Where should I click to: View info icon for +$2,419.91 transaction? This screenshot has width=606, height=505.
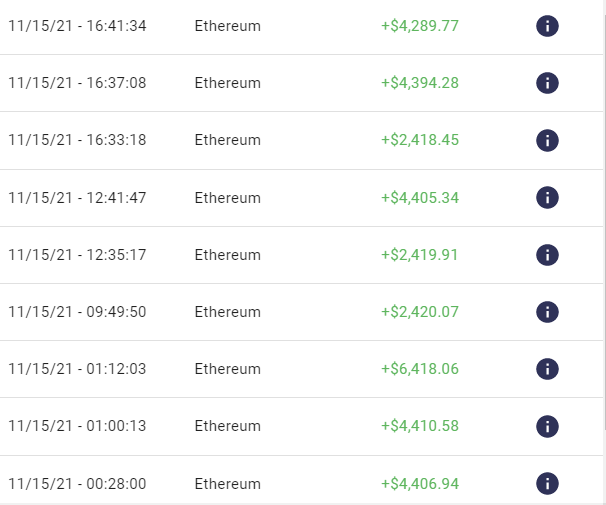[x=547, y=255]
